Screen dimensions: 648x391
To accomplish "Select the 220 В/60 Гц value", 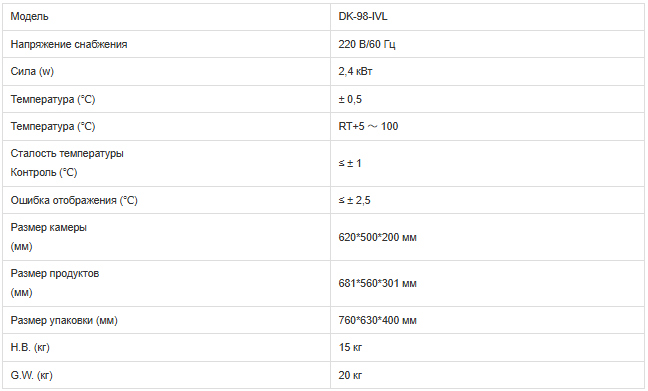I will coord(367,44).
